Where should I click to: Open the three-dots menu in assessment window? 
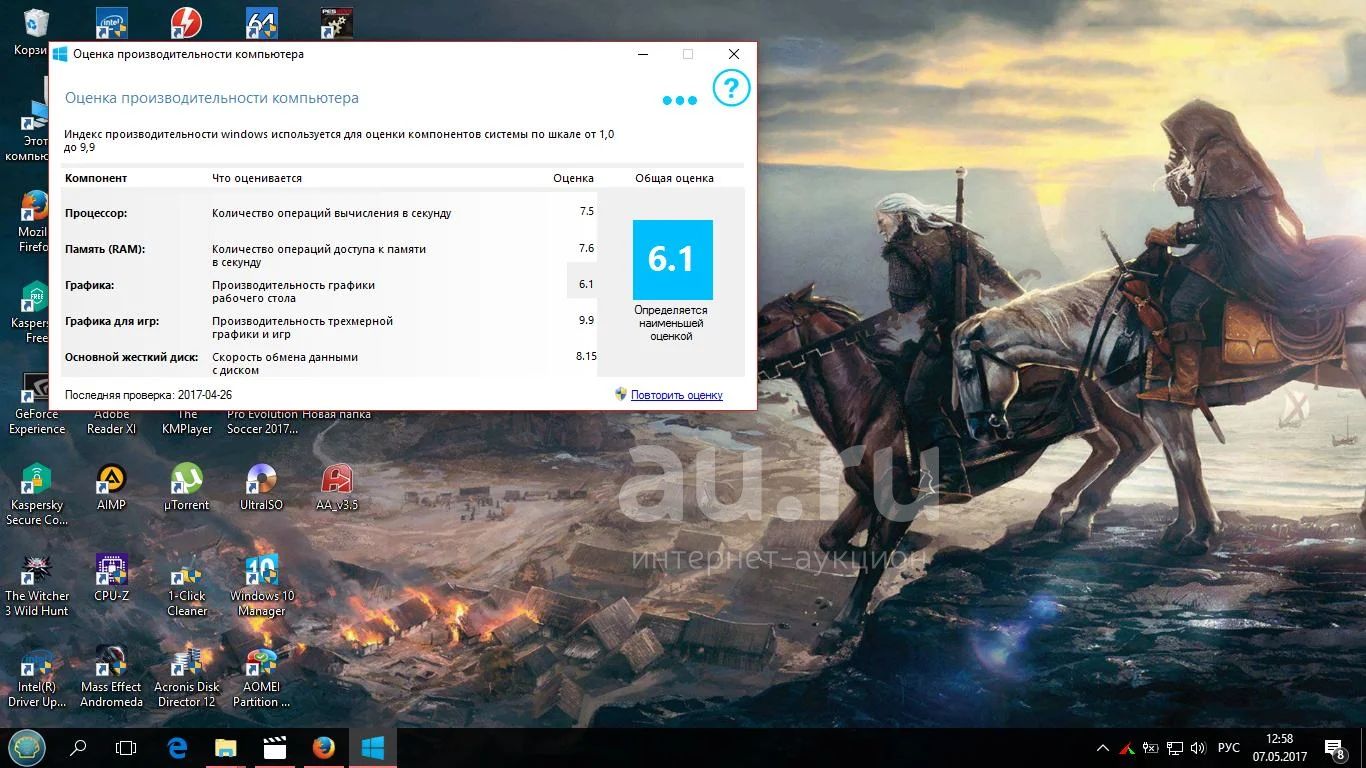pyautogui.click(x=680, y=100)
